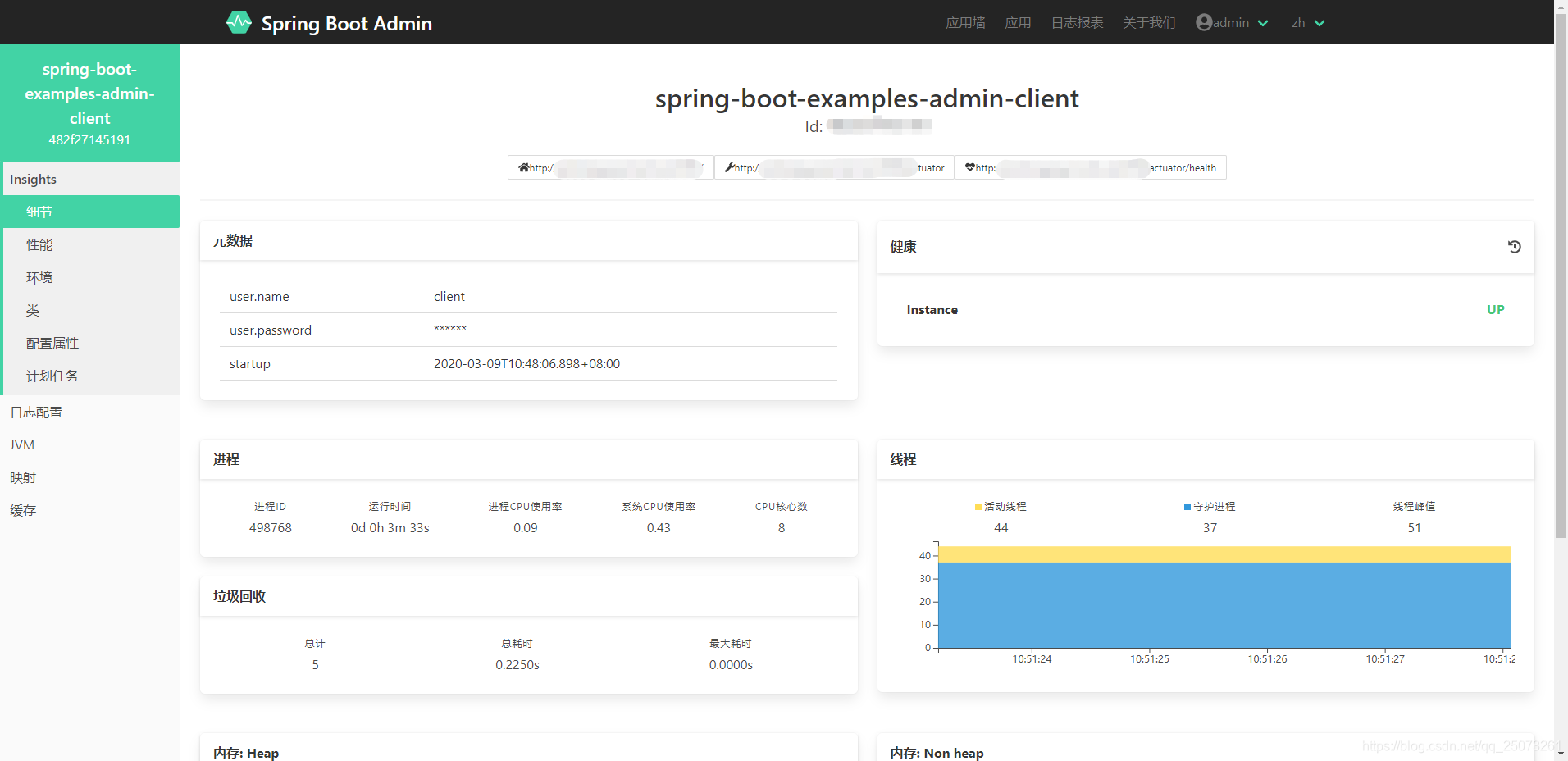Click the instance id 482f27145191 in sidebar
The image size is (1568, 761).
(89, 139)
